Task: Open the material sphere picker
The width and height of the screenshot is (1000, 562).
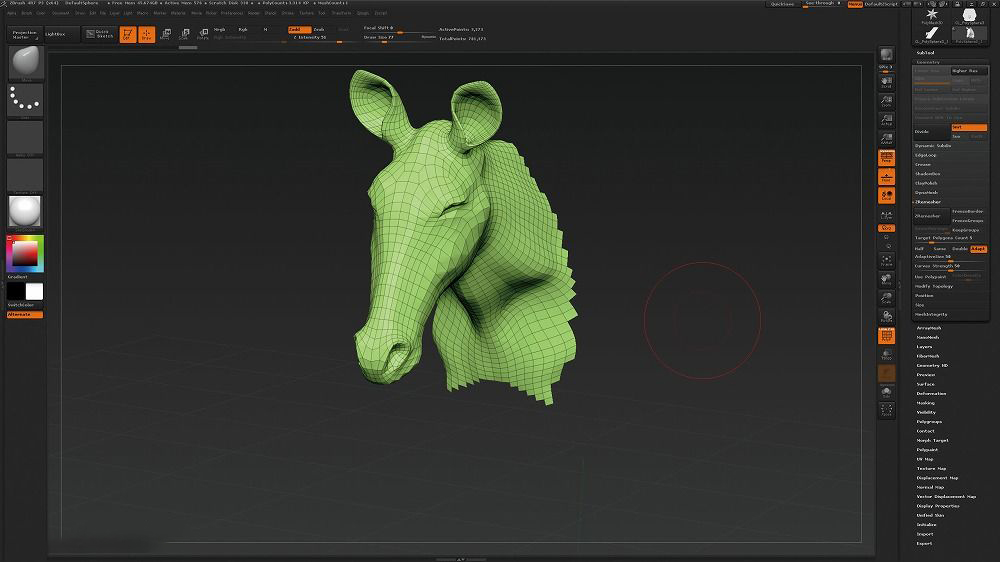Action: (x=26, y=211)
